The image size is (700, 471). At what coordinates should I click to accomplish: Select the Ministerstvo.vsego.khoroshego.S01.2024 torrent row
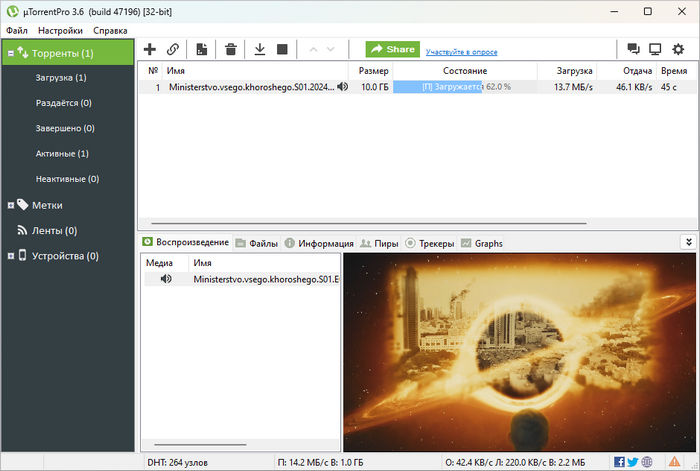pos(417,87)
